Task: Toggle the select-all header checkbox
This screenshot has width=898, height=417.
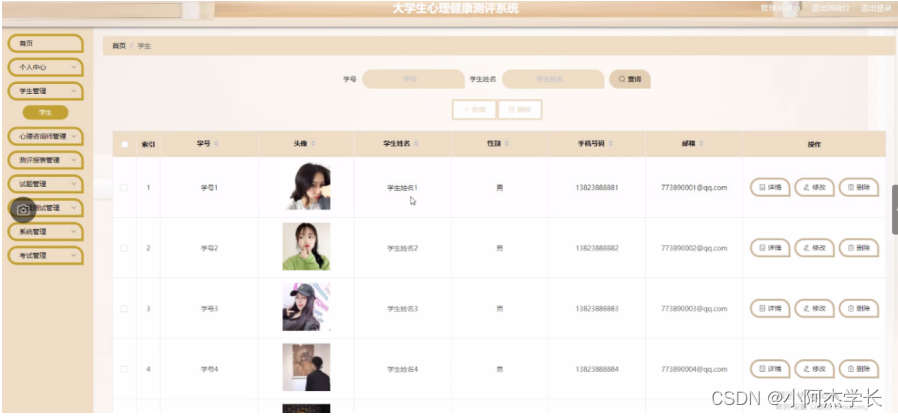Action: [x=124, y=144]
